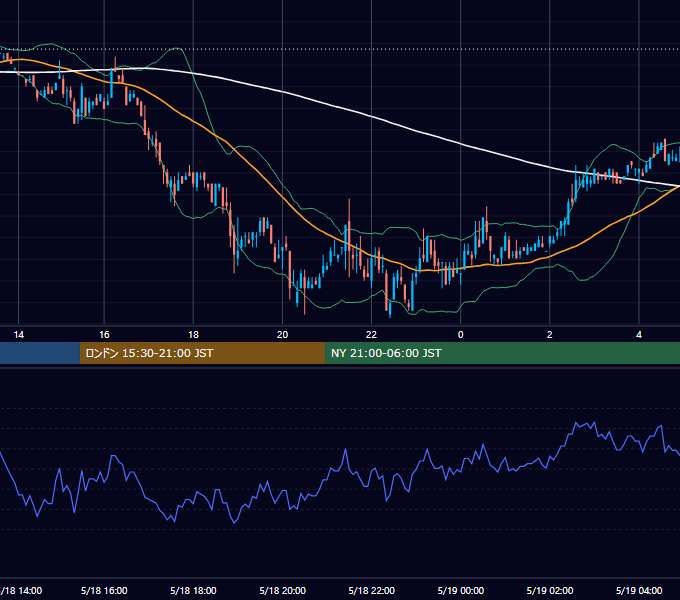The height and width of the screenshot is (600, 680).
Task: Click the 5/18 22:00 date label
Action: tap(372, 590)
